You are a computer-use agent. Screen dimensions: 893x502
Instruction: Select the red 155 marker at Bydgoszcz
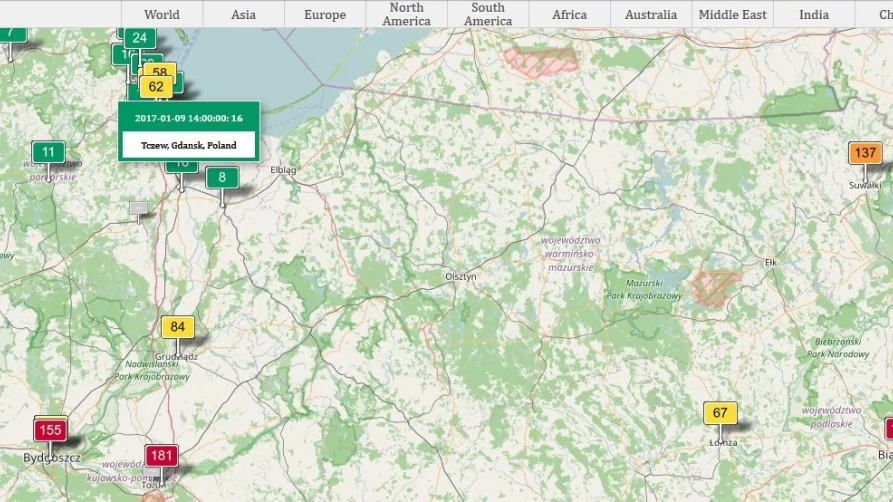(x=51, y=430)
